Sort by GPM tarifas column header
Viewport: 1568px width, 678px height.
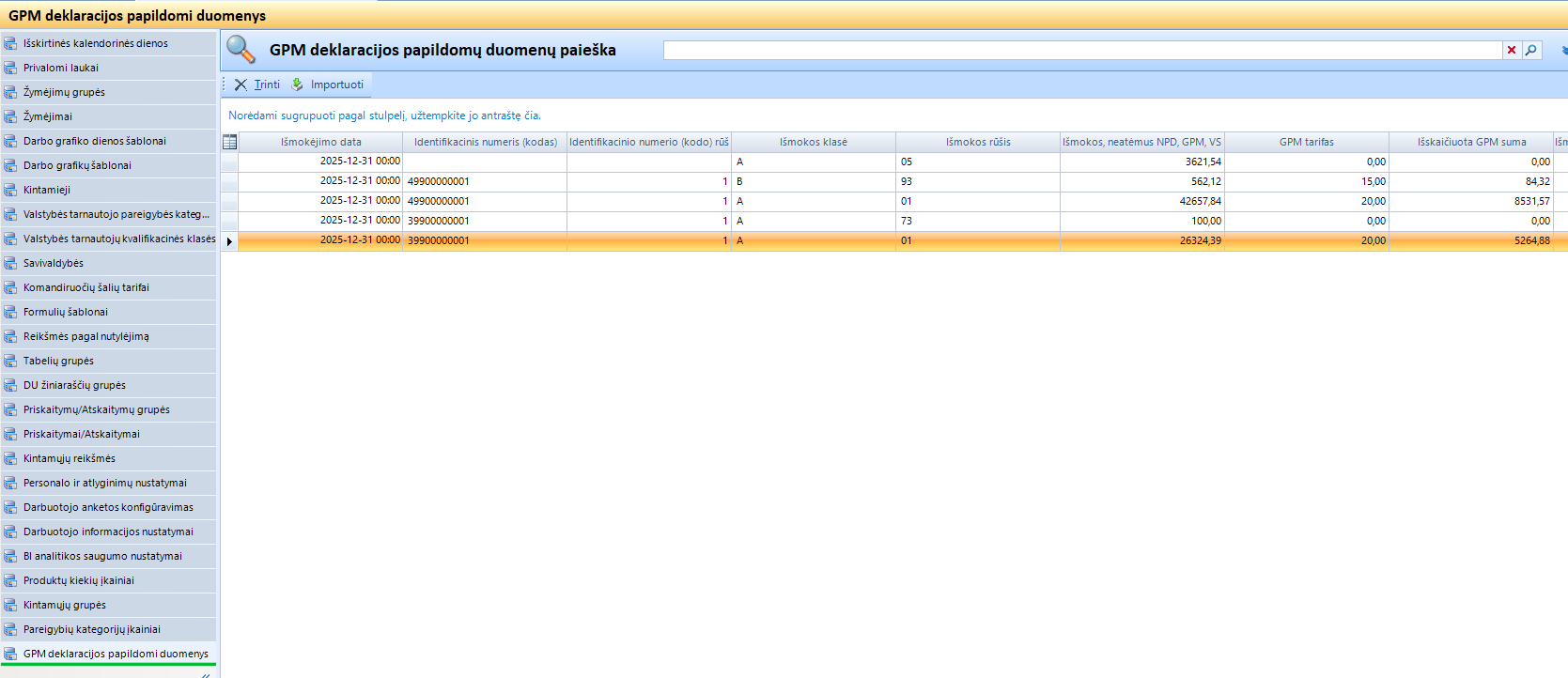tap(1306, 142)
